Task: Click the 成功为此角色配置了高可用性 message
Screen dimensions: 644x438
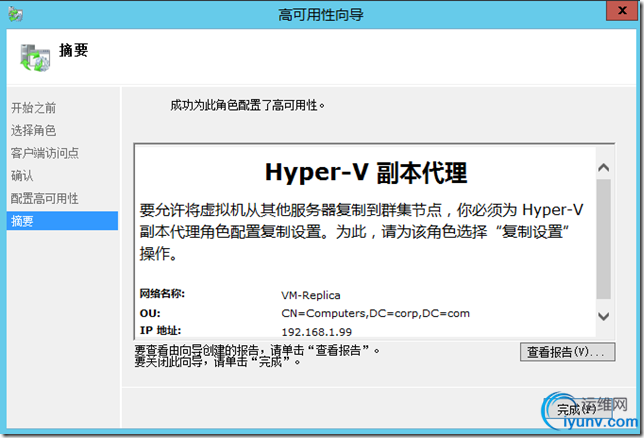Action: click(248, 106)
